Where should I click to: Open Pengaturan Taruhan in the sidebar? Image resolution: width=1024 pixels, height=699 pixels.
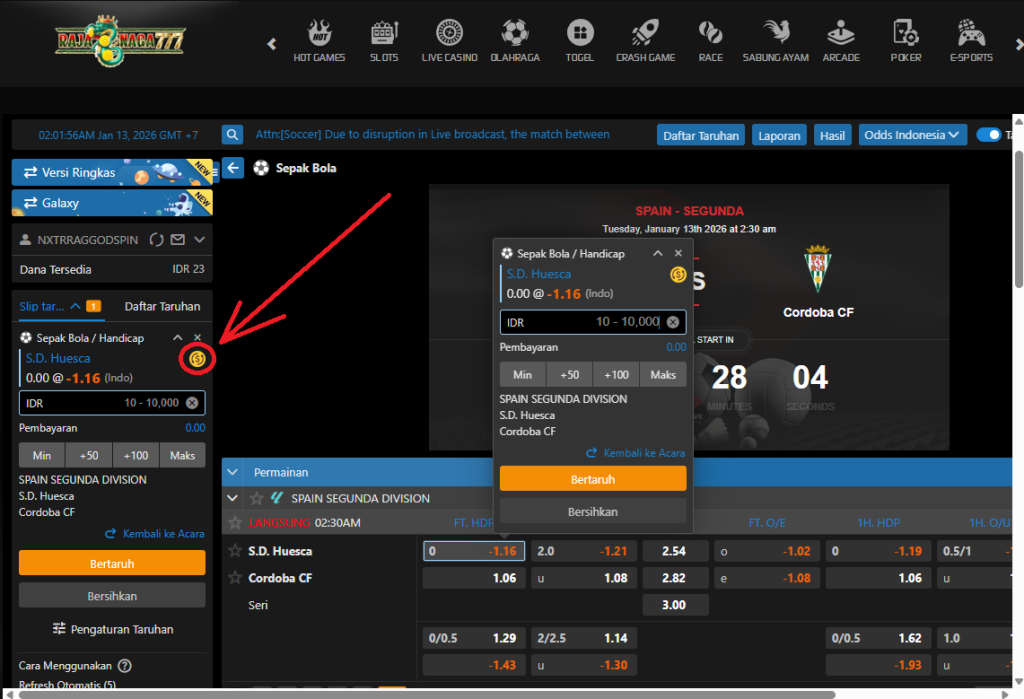pos(112,629)
